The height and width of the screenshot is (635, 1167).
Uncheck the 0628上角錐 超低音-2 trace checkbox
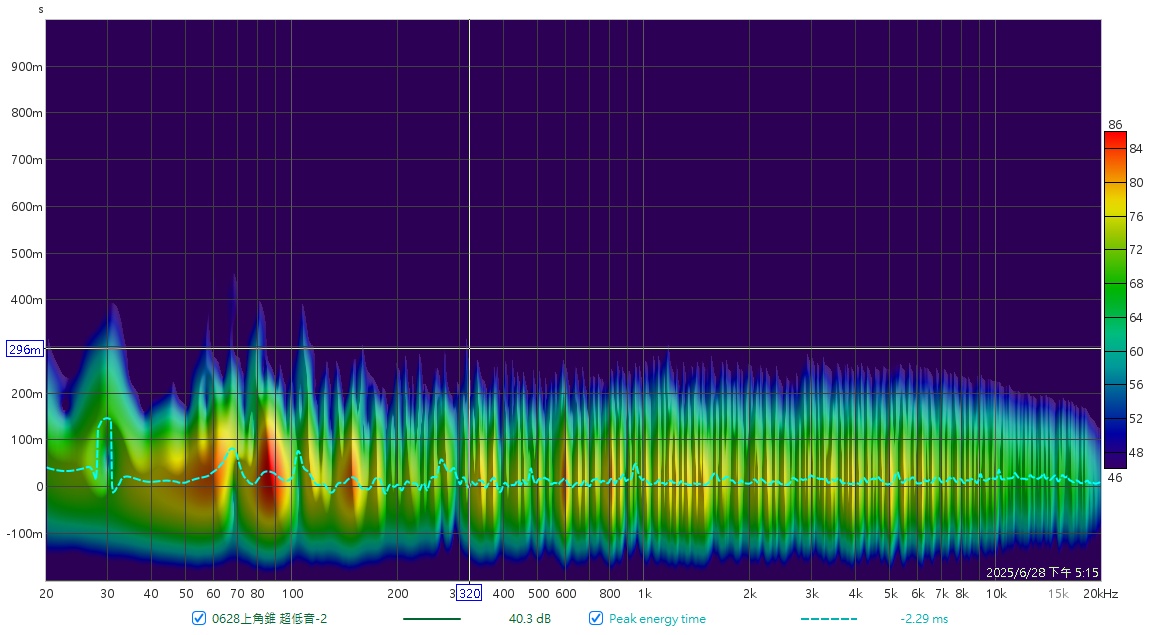point(199,618)
